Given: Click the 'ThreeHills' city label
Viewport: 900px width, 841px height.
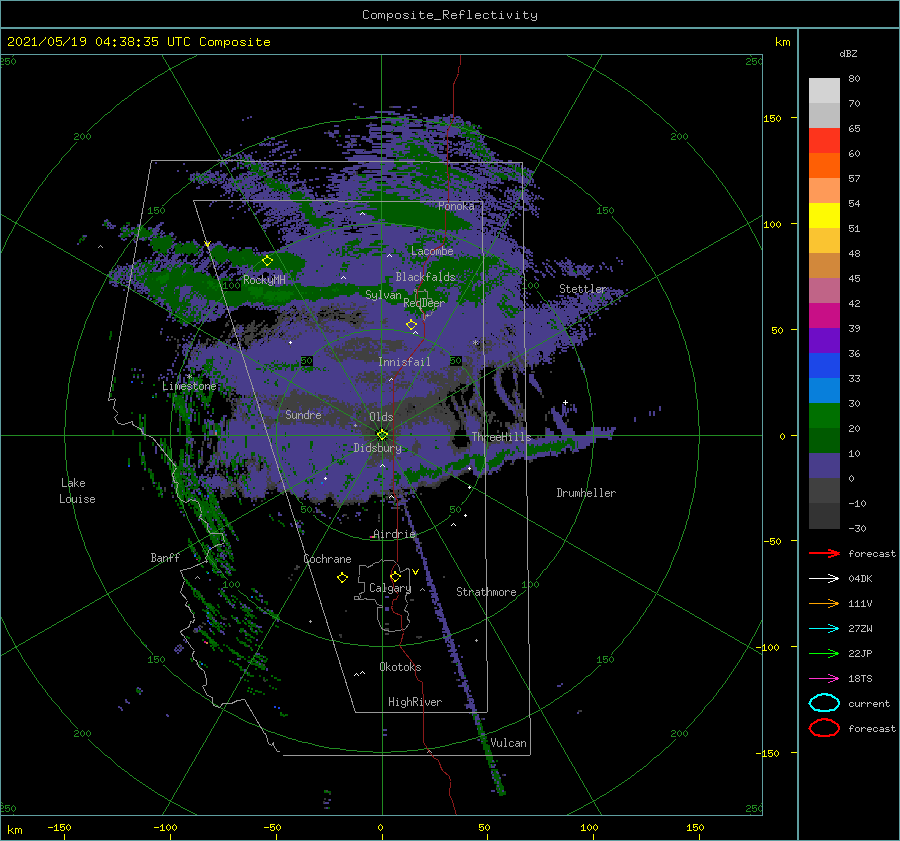Looking at the screenshot, I should click(502, 437).
